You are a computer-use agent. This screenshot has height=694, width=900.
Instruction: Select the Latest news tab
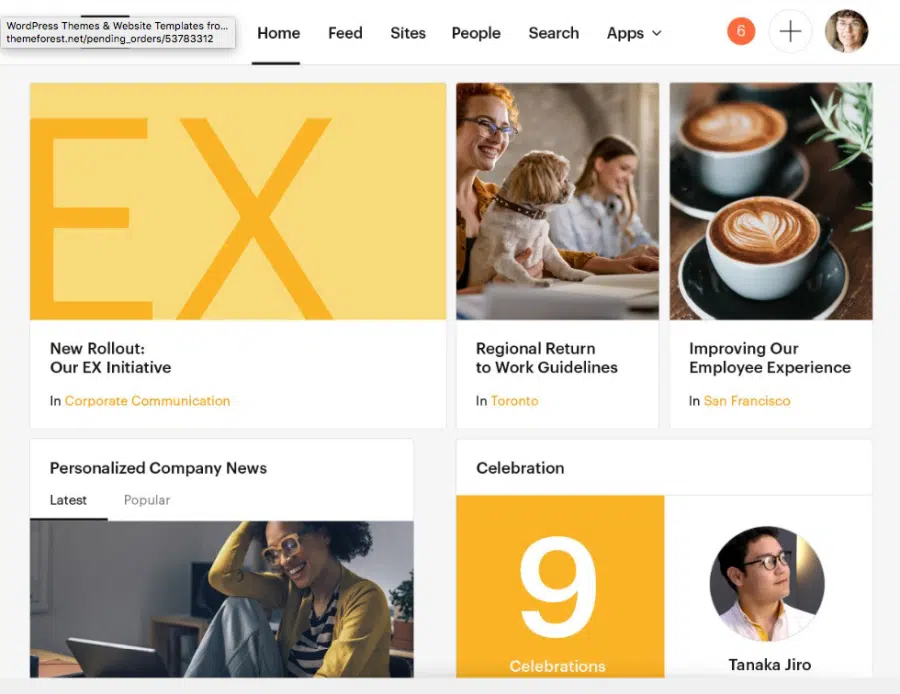click(68, 500)
